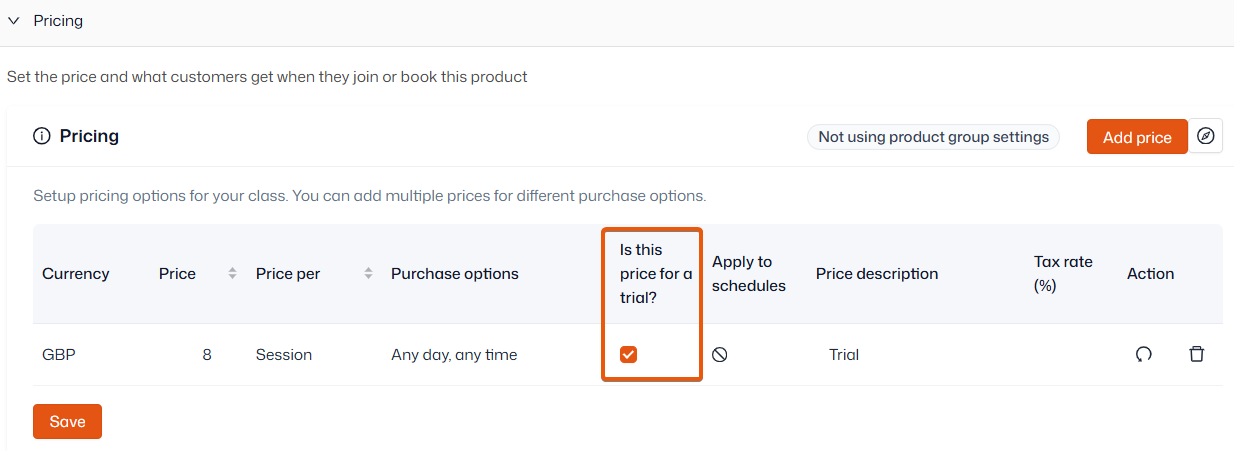Click the compass icon next to Add price
The width and height of the screenshot is (1234, 451).
coord(1206,136)
